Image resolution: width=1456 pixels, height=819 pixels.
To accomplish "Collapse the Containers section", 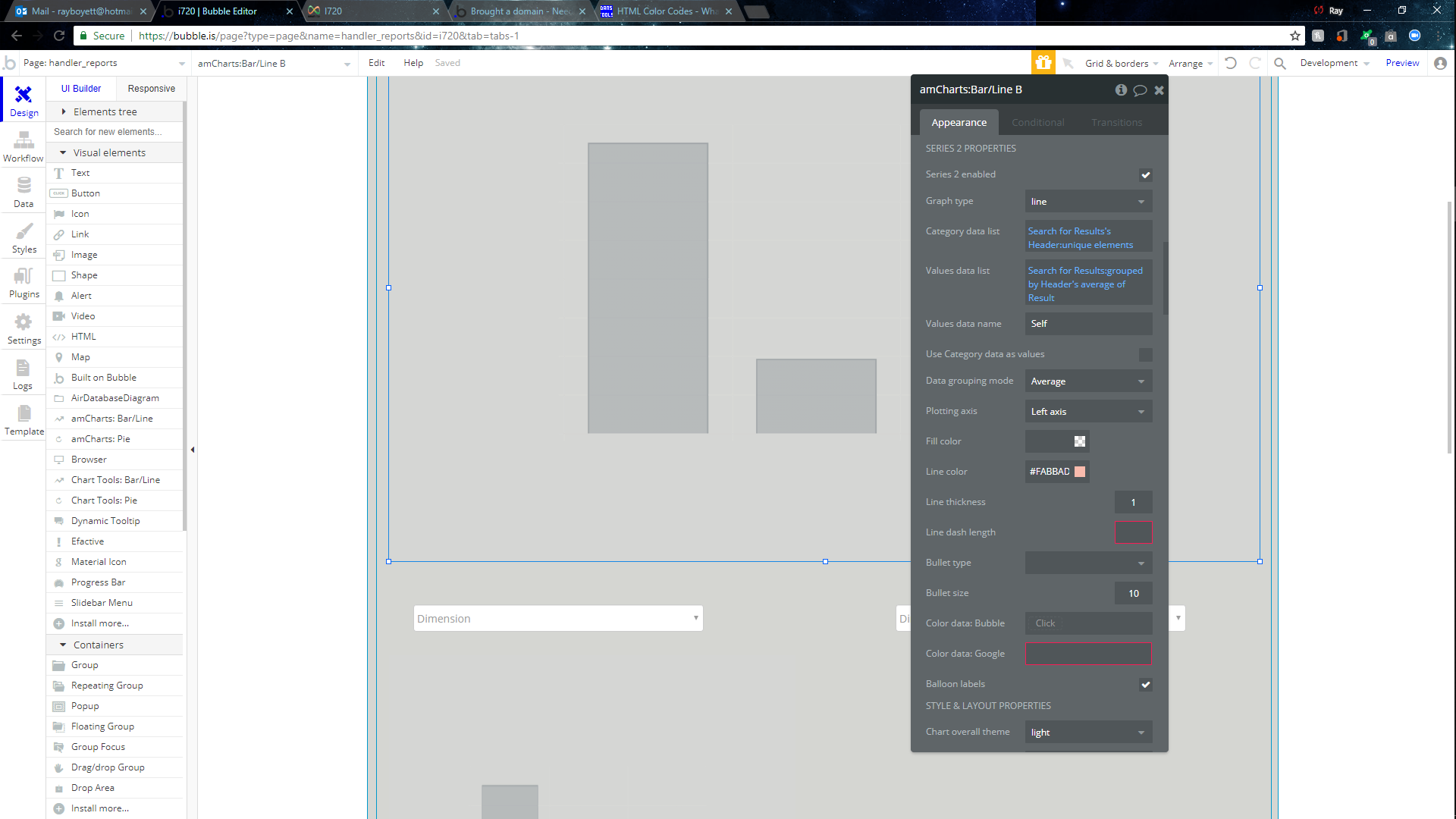I will [x=115, y=645].
